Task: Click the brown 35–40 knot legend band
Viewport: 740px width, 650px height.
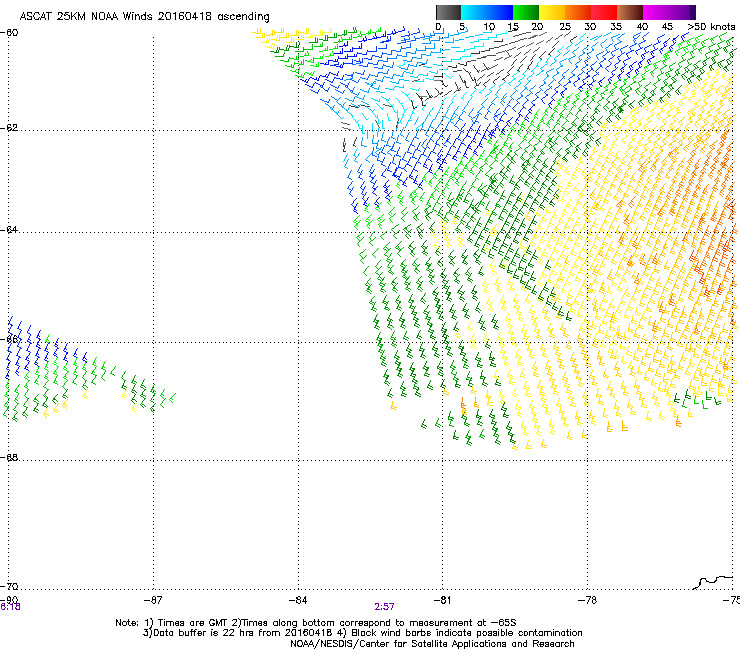Action: coord(630,12)
